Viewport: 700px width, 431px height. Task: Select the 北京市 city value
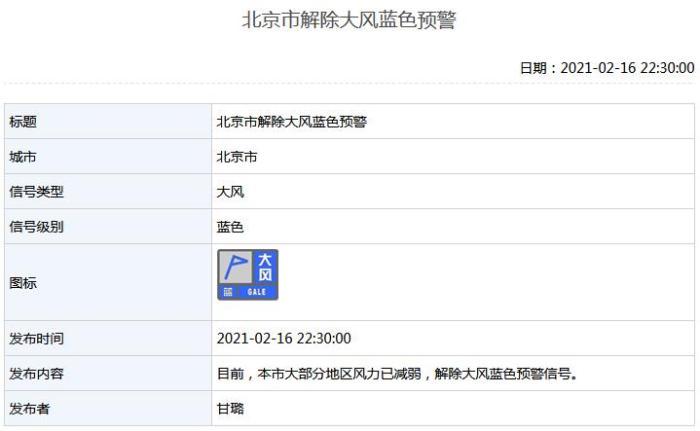point(237,157)
